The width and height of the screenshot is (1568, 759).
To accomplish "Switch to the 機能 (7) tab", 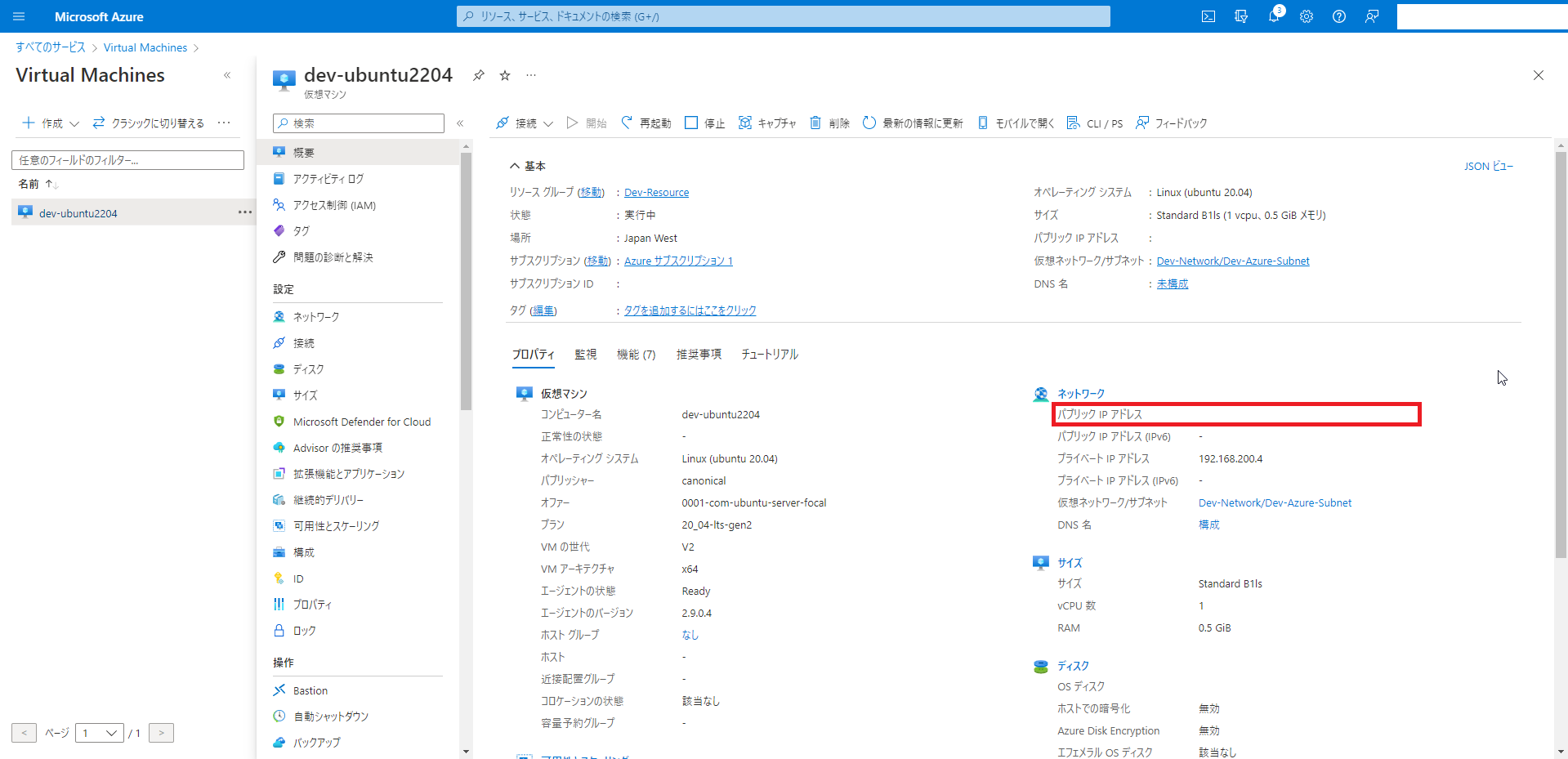I will coord(636,355).
